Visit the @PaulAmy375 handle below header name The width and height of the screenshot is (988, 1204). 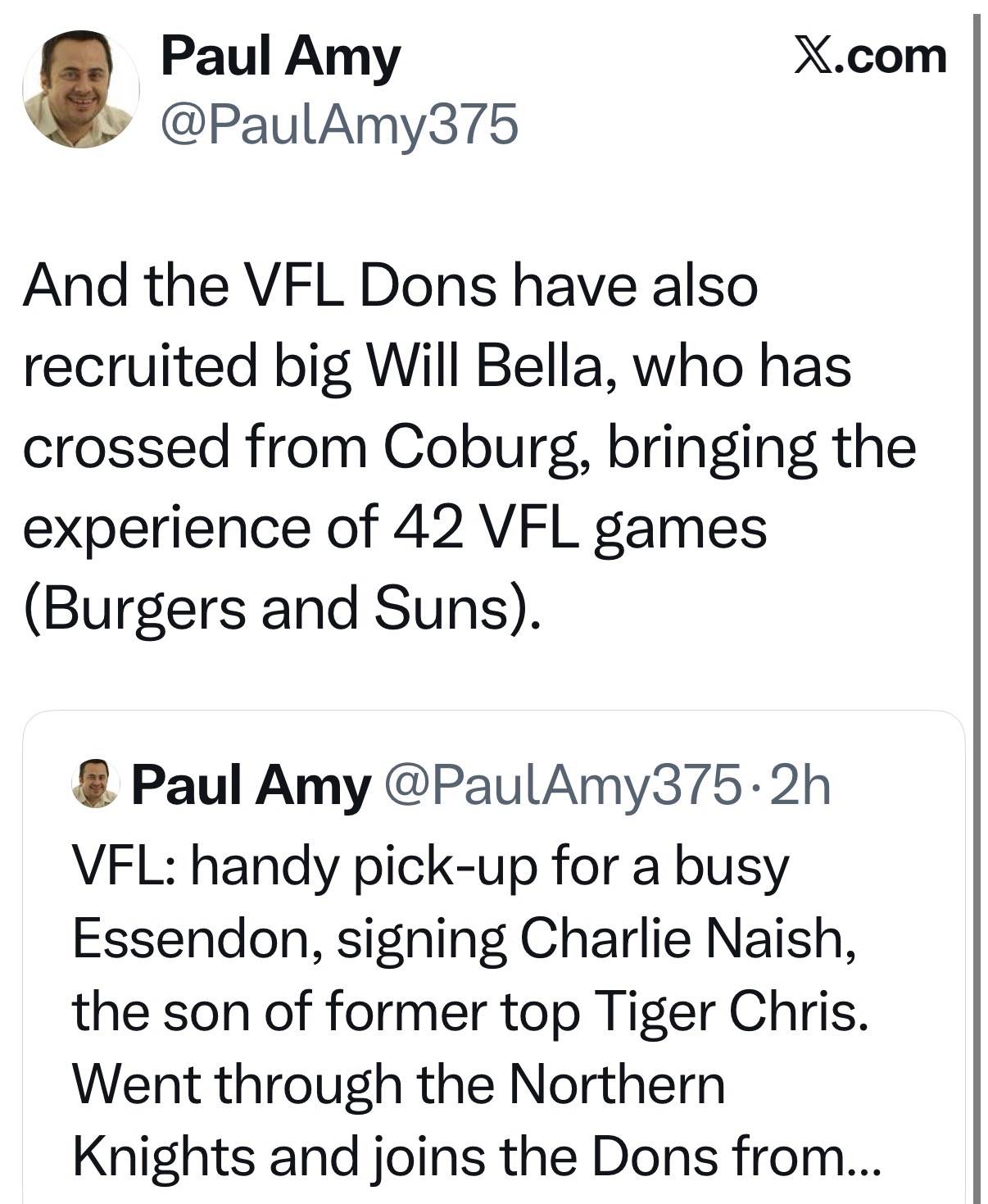pos(339,125)
